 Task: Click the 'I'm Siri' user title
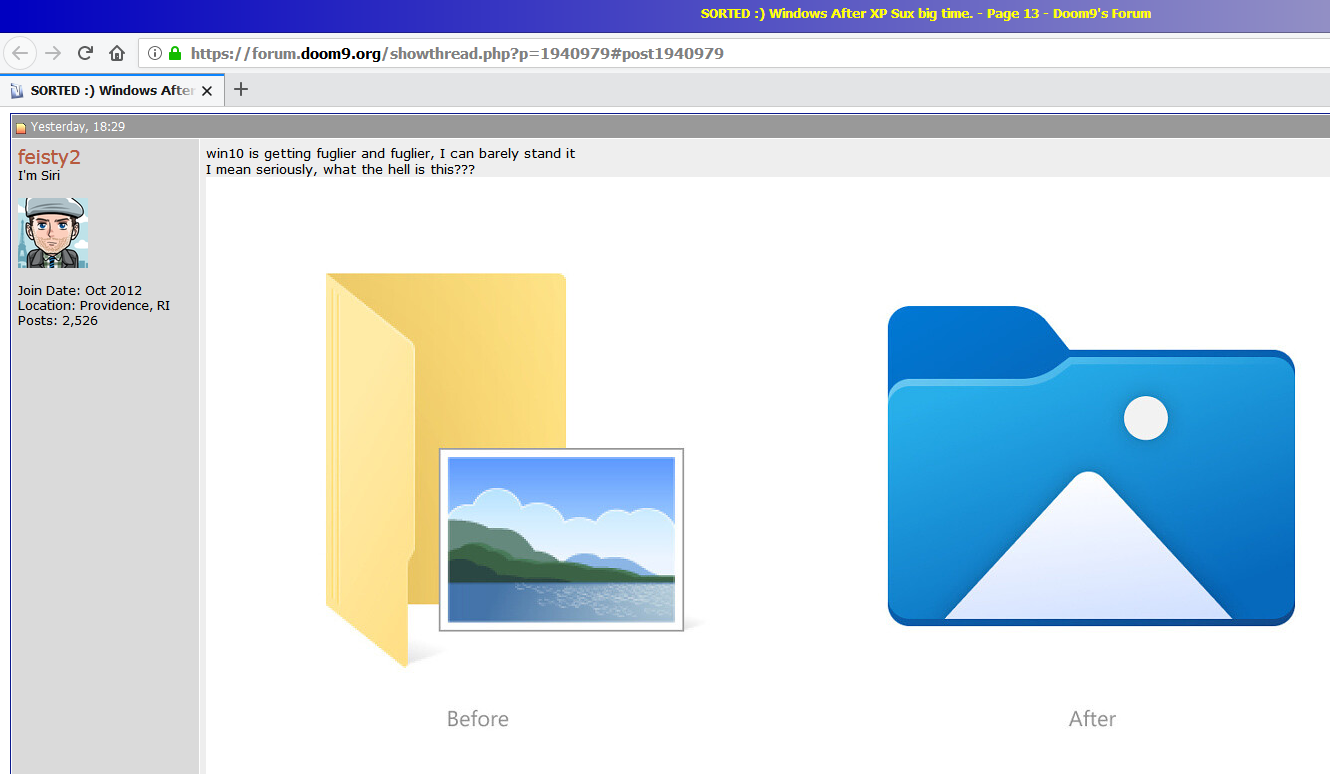coord(39,176)
